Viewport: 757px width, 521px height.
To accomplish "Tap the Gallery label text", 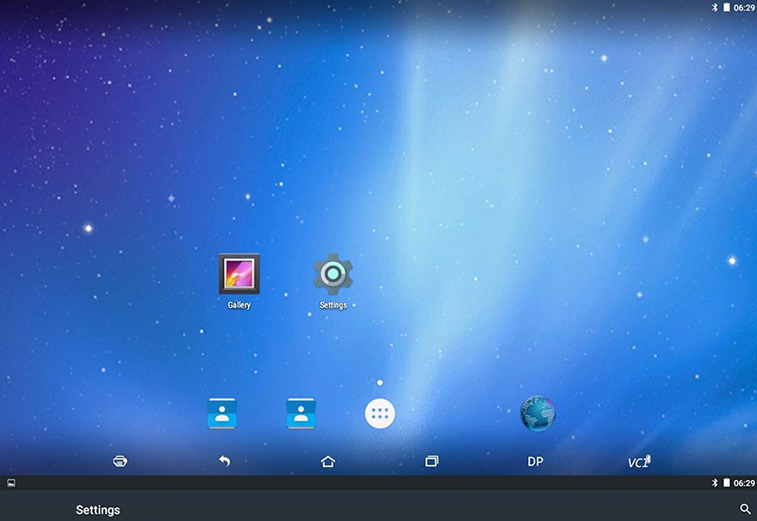I will (239, 305).
